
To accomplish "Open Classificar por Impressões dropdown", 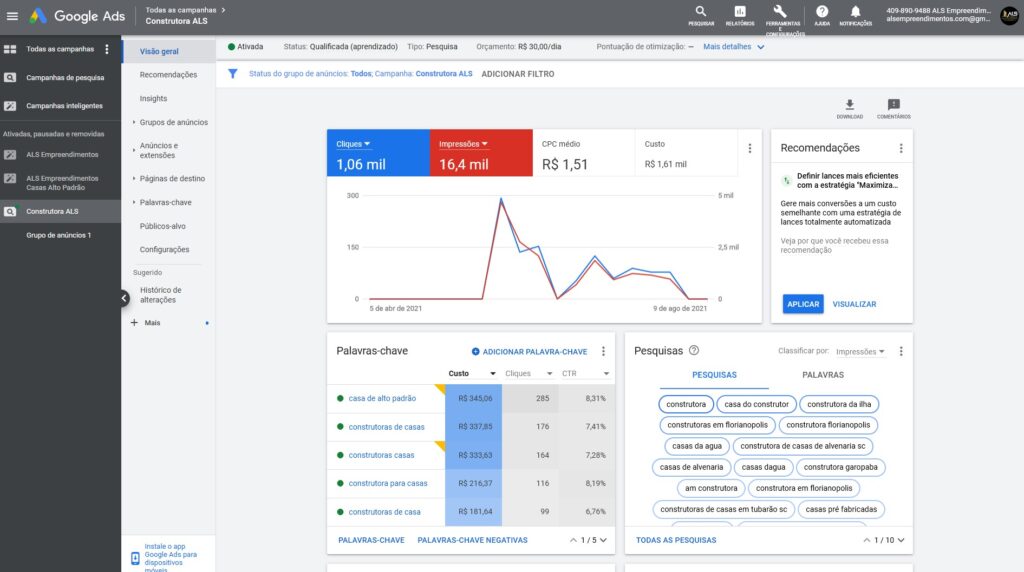I will click(x=860, y=351).
